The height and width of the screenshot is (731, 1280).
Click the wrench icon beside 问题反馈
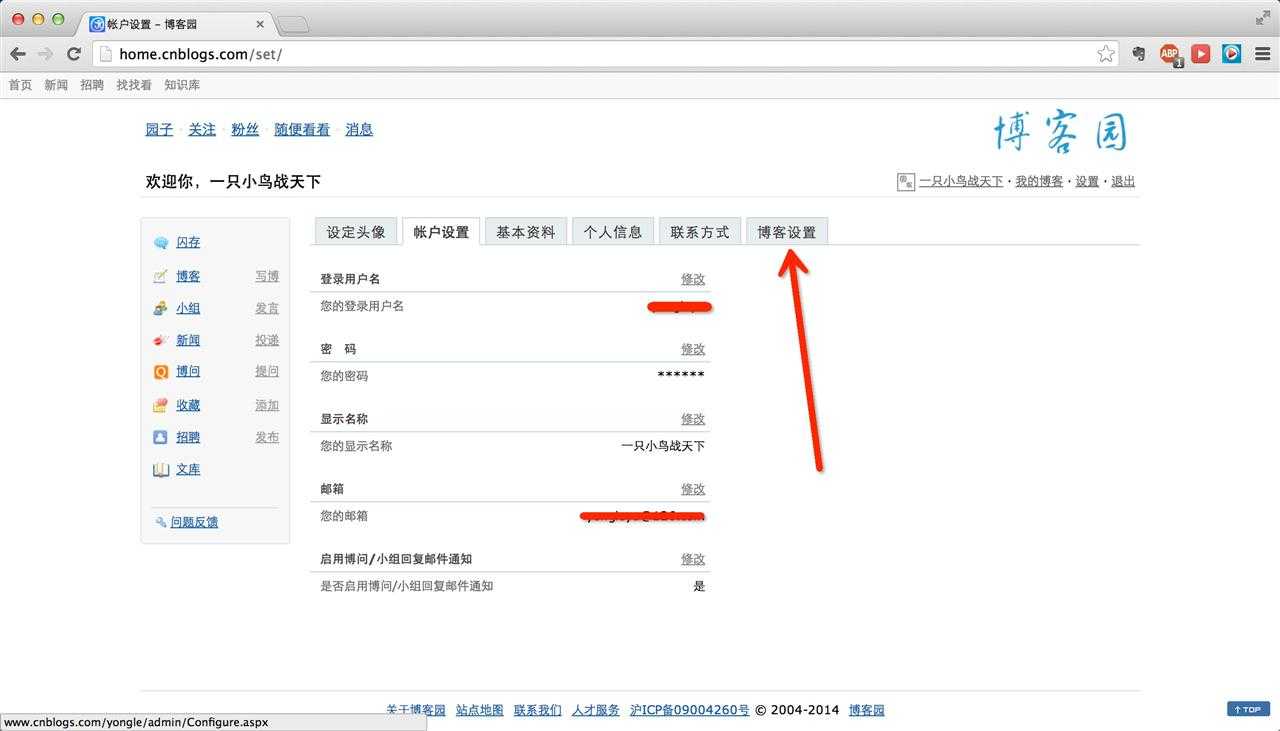pos(161,522)
